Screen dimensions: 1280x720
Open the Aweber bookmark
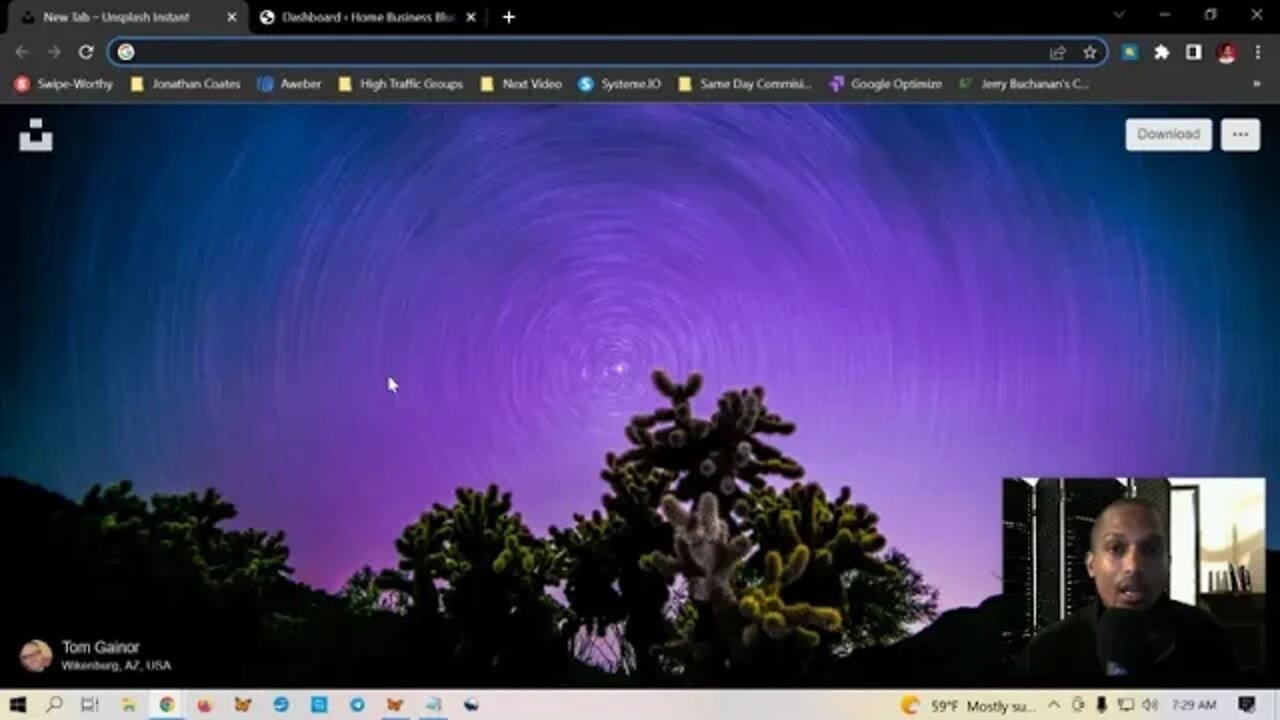pyautogui.click(x=290, y=84)
